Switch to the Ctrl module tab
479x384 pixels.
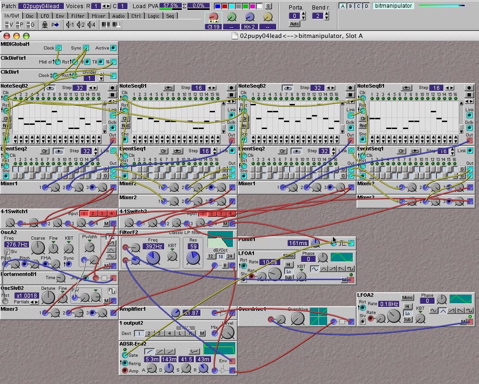point(136,16)
